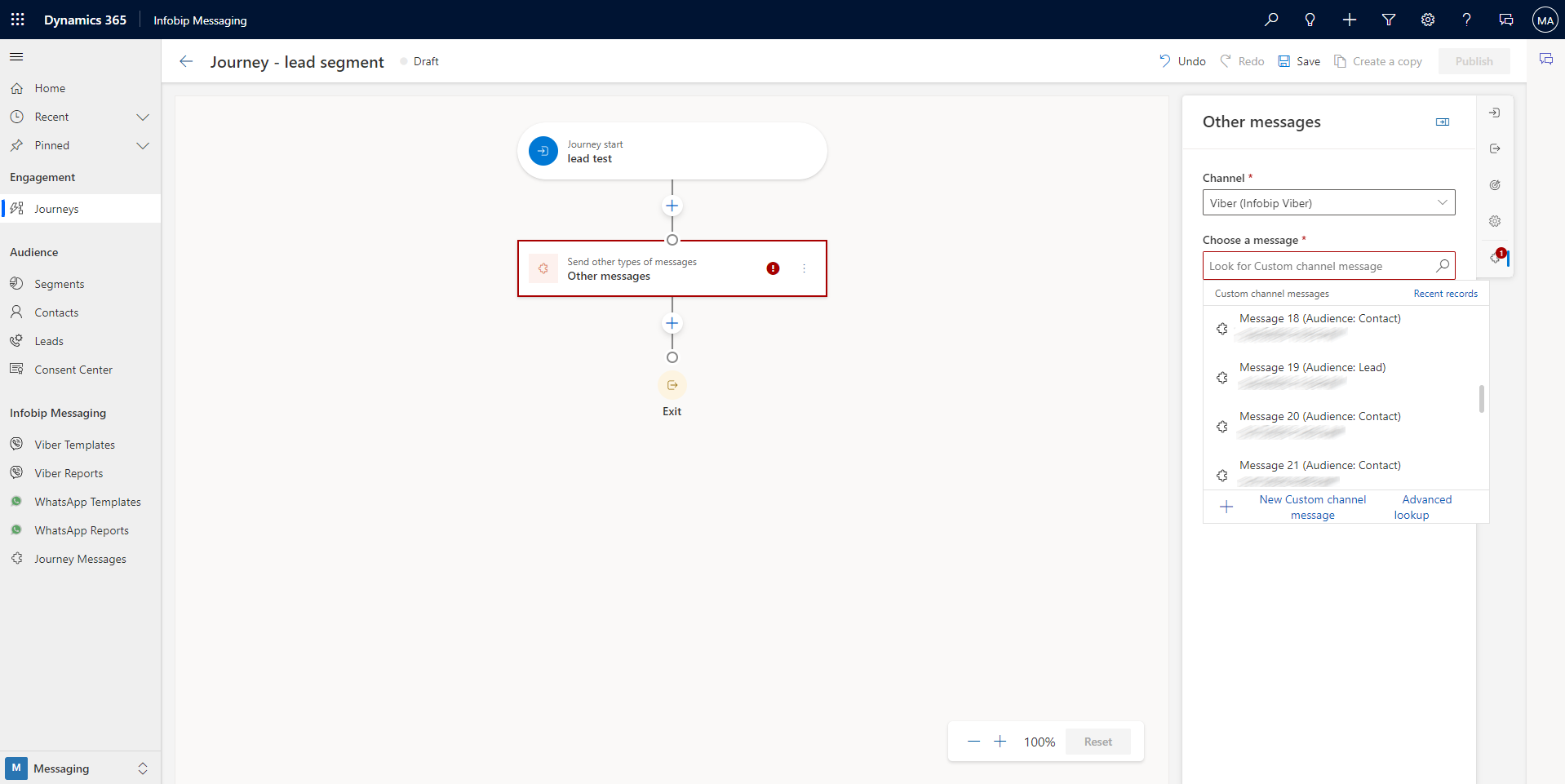This screenshot has width=1565, height=784.
Task: Click Recent records link
Action: tap(1445, 294)
